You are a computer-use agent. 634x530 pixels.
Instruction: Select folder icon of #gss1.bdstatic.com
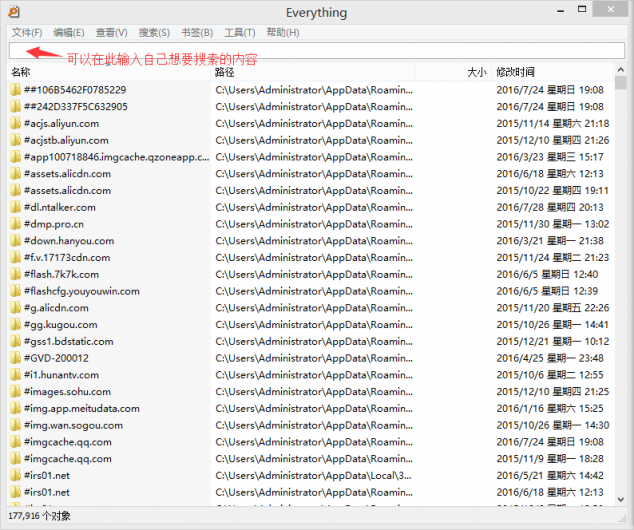pyautogui.click(x=15, y=342)
